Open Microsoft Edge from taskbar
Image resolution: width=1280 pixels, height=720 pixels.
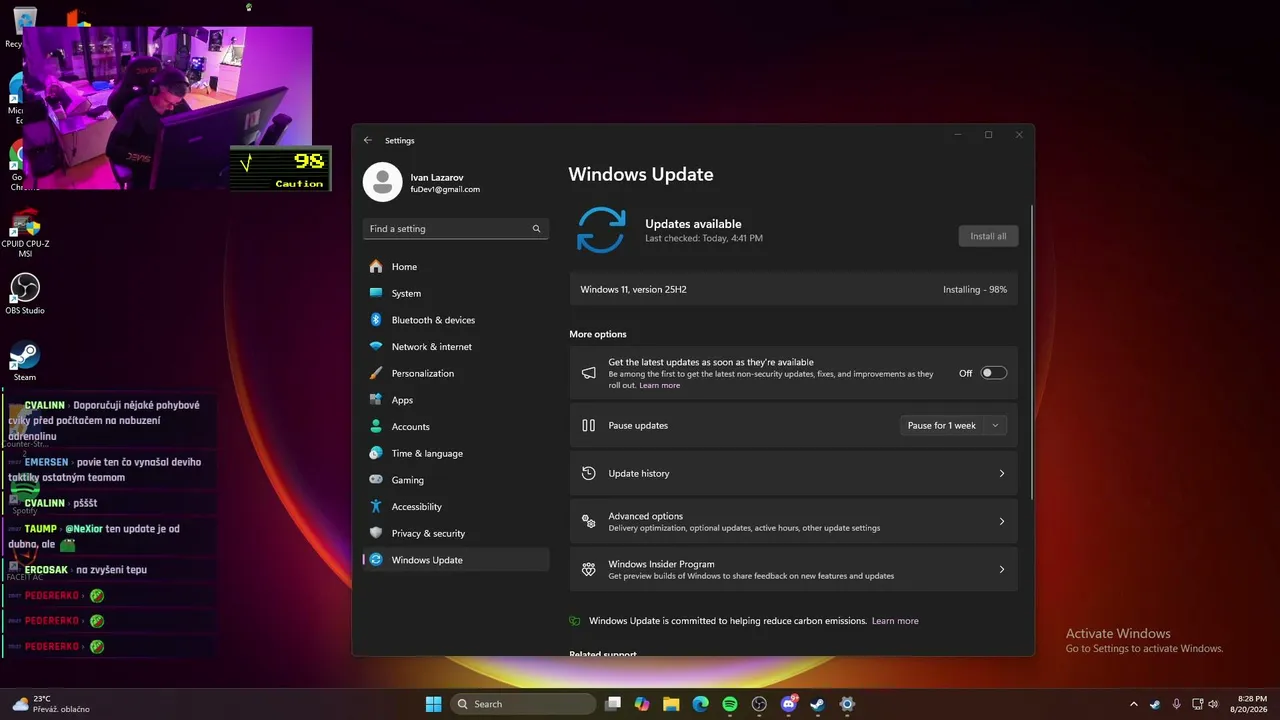tap(701, 704)
